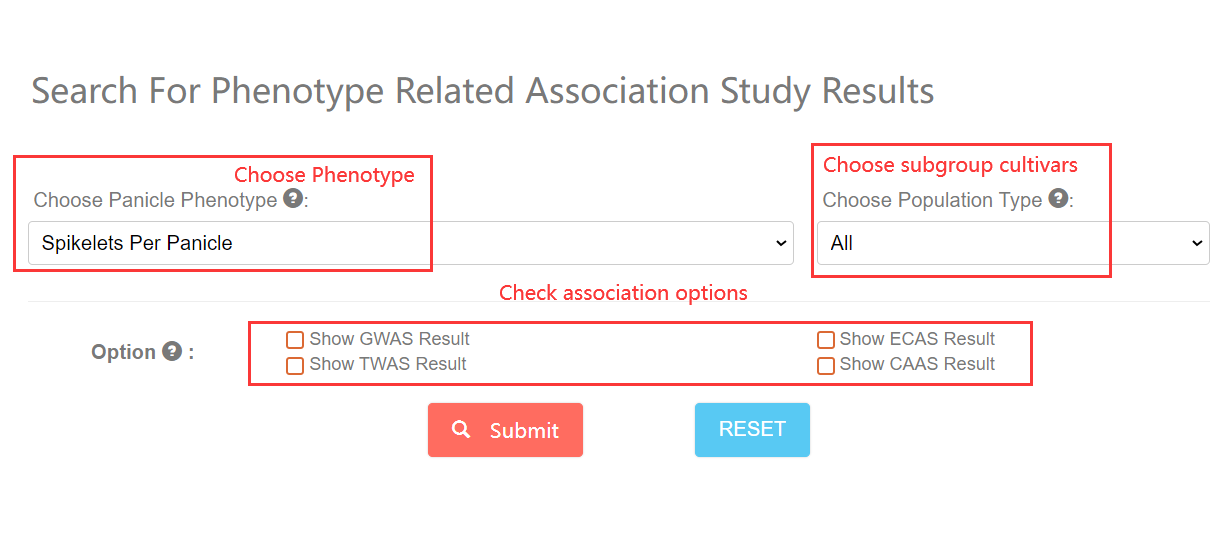Click the help icon beside Choose Panicle Phenotype
This screenshot has height=537, width=1224.
[x=292, y=198]
